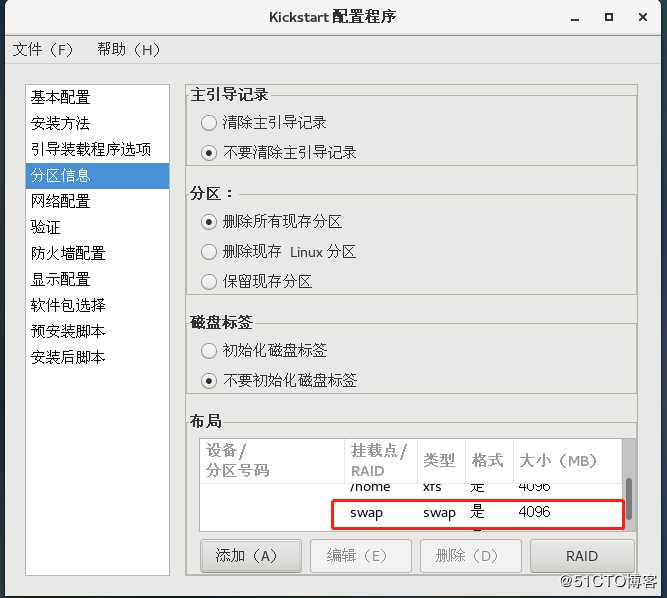
Task: Select 不要初始化磁盘标签 radio option
Action: (x=209, y=381)
